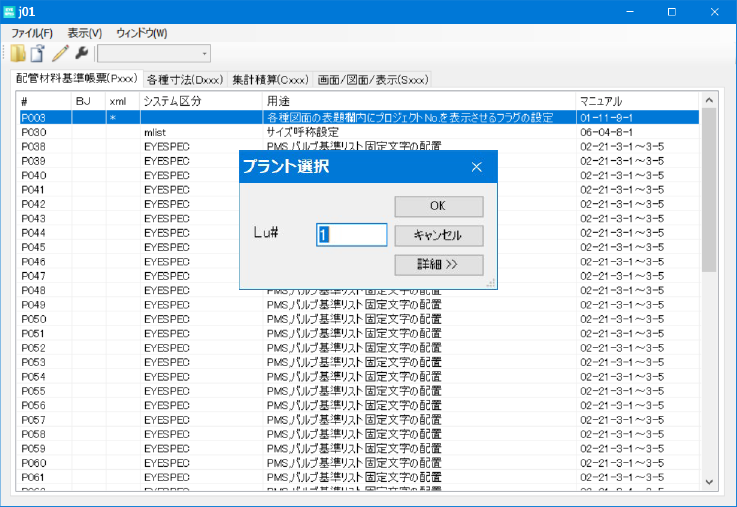Select the P003 row
737x507 pixels.
[359, 117]
